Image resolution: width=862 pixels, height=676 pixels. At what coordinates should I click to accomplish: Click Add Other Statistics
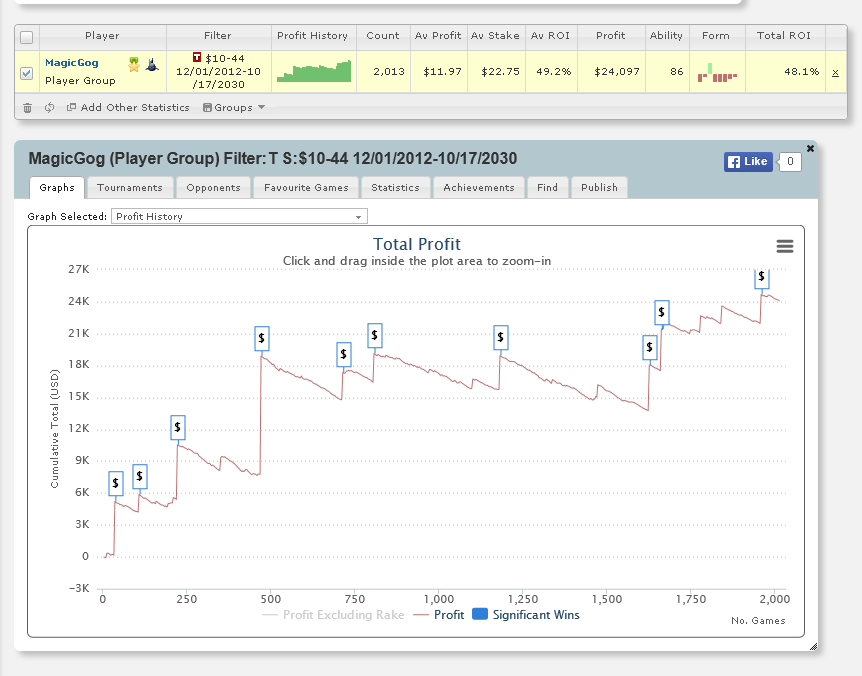[x=128, y=108]
